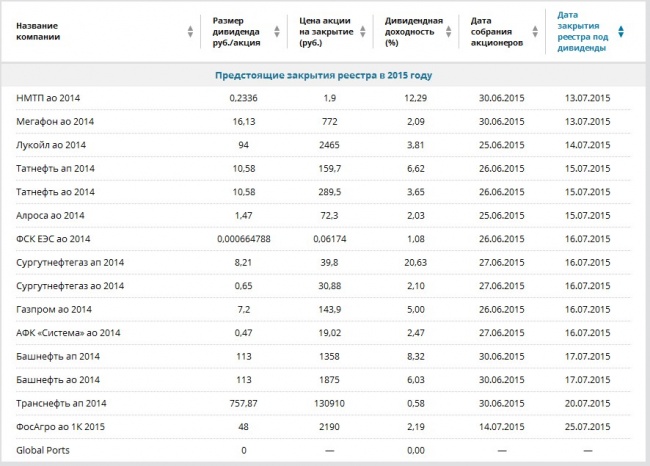Open the Транснефть ап 2014 row
The image size is (650, 466).
point(323,403)
